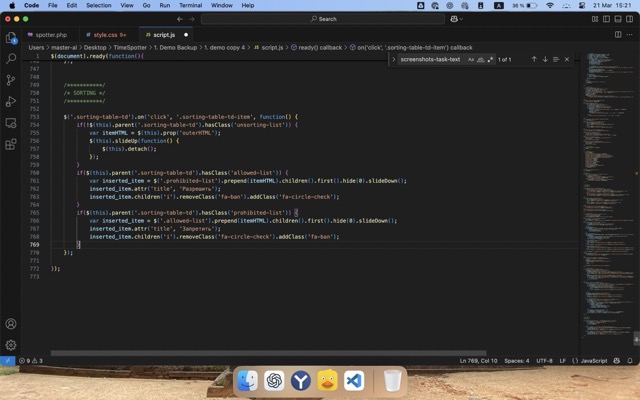640x400 pixels.
Task: Go to next find match arrow
Action: point(545,59)
